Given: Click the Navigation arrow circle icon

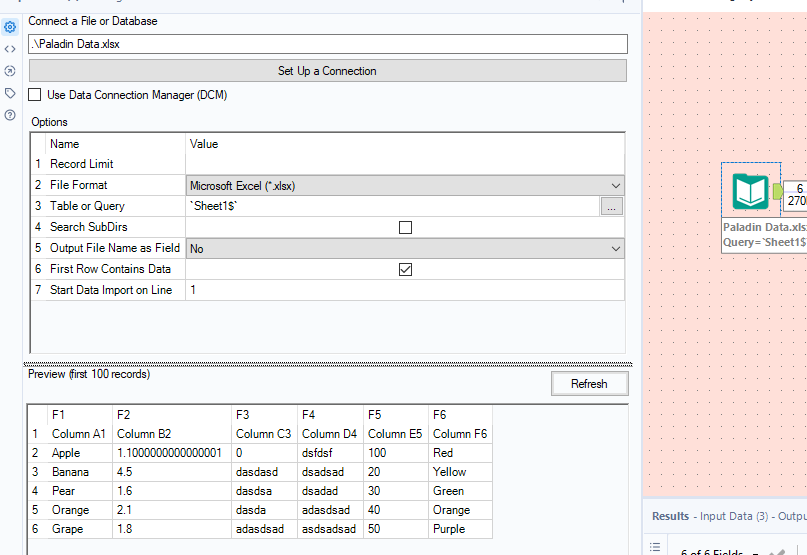Looking at the screenshot, I should (x=10, y=71).
